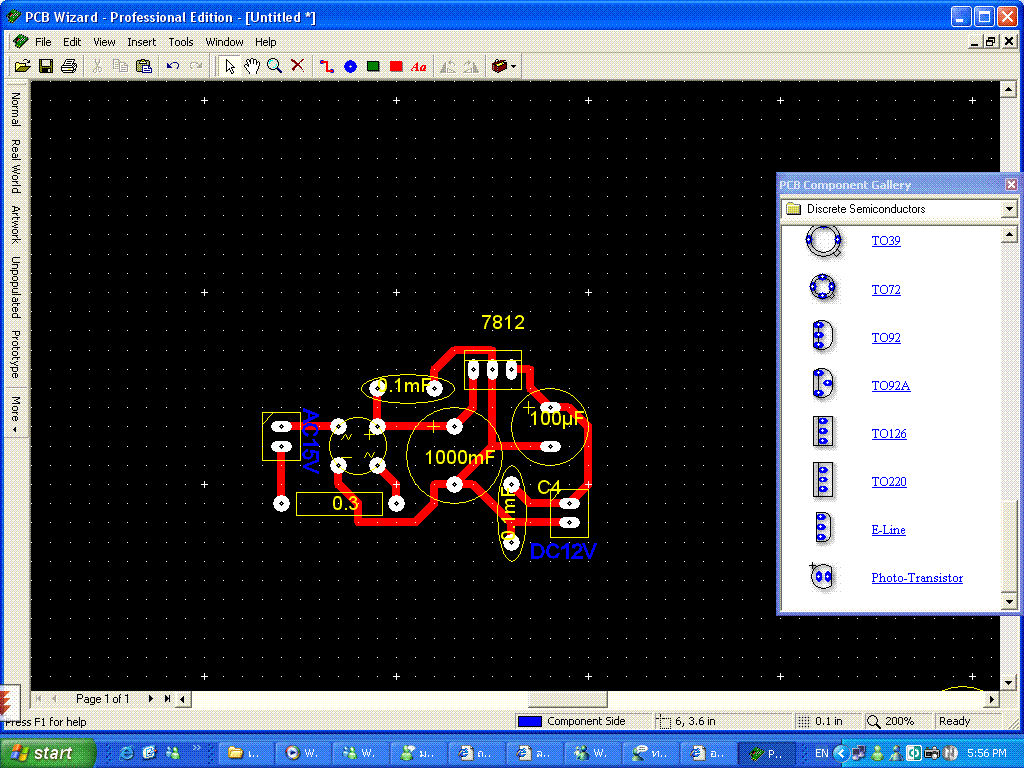
Task: Open the Window menu
Action: 224,42
